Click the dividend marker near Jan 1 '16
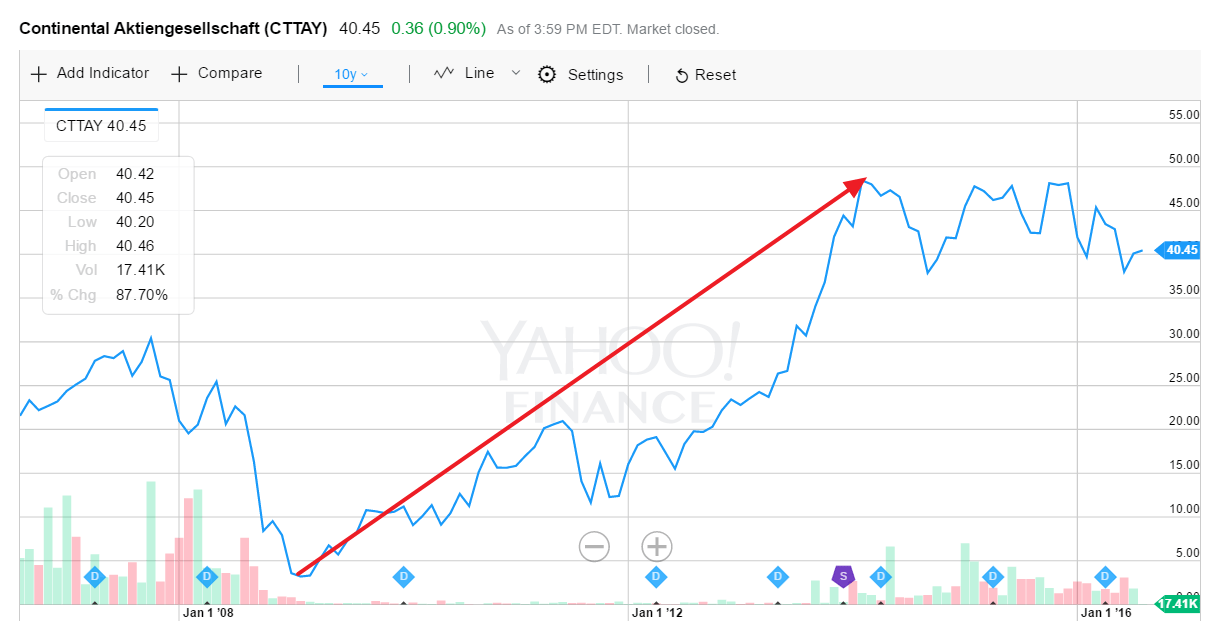This screenshot has height=628, width=1212. pyautogui.click(x=1105, y=576)
